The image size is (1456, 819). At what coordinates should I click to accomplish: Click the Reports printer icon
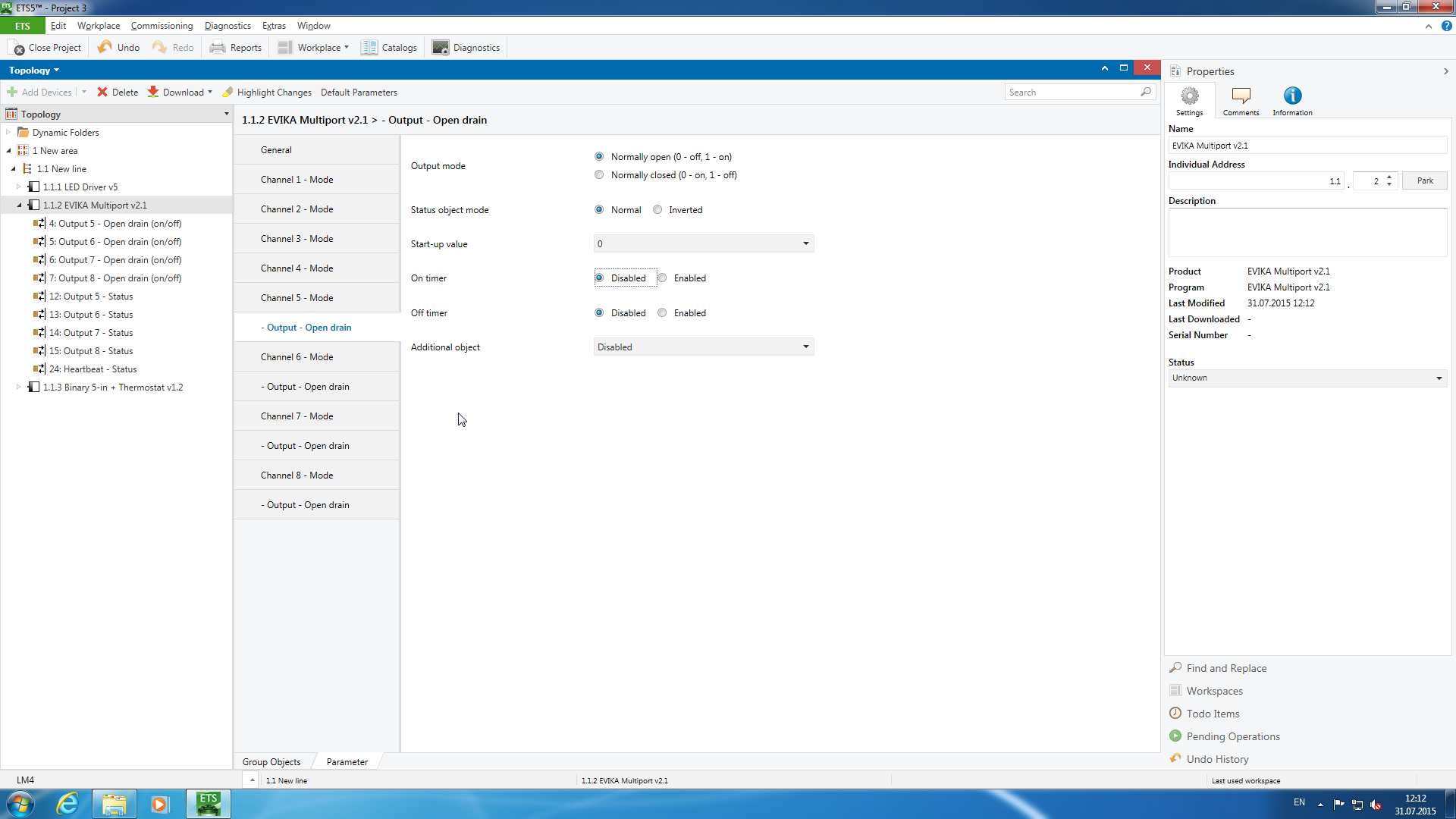click(x=218, y=47)
